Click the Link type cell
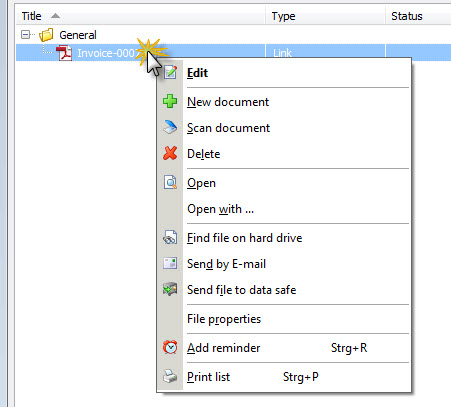This screenshot has height=407, width=451. [282, 53]
